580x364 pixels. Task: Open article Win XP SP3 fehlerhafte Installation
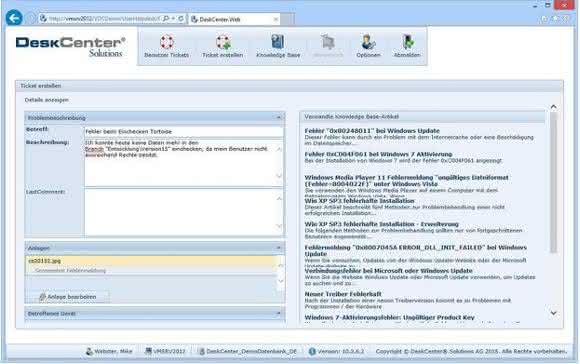359,200
